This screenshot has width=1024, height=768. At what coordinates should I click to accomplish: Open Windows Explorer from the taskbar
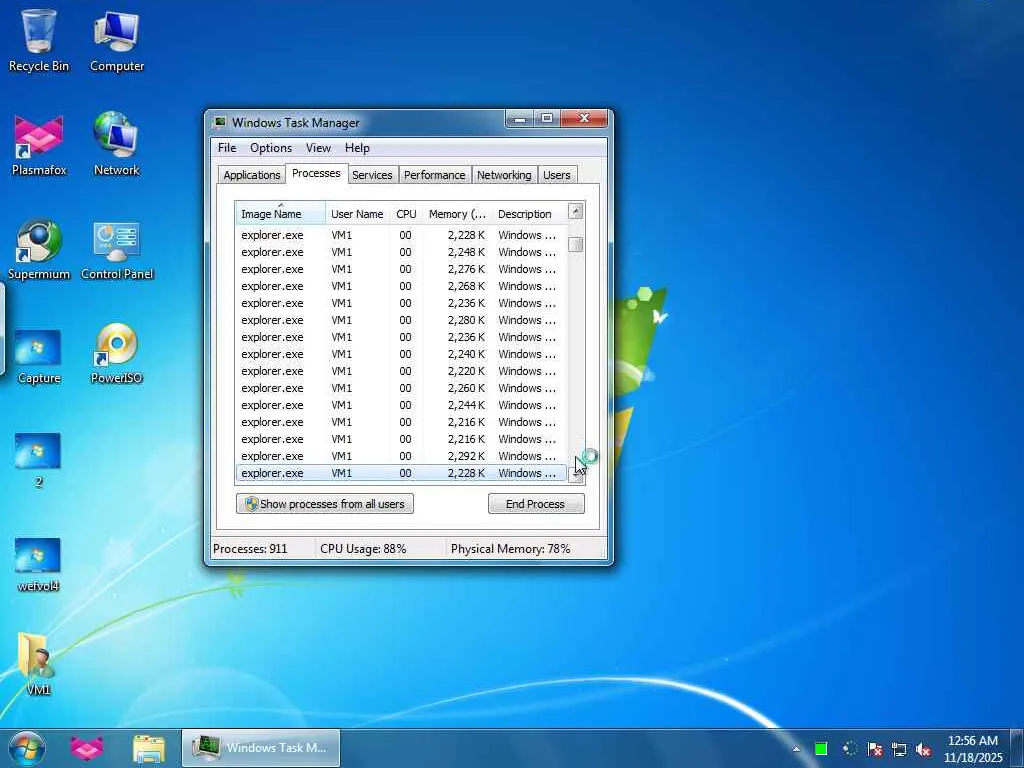(x=149, y=748)
